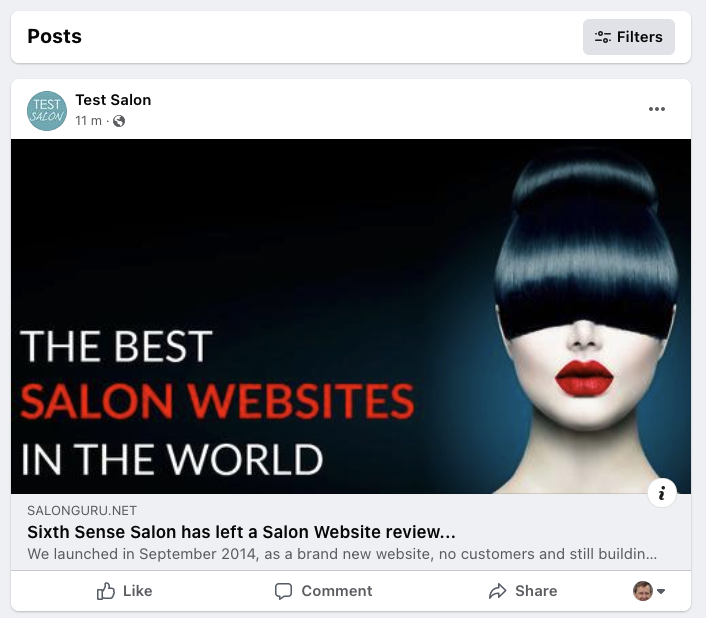
Task: Share the Test Salon post
Action: [x=523, y=591]
